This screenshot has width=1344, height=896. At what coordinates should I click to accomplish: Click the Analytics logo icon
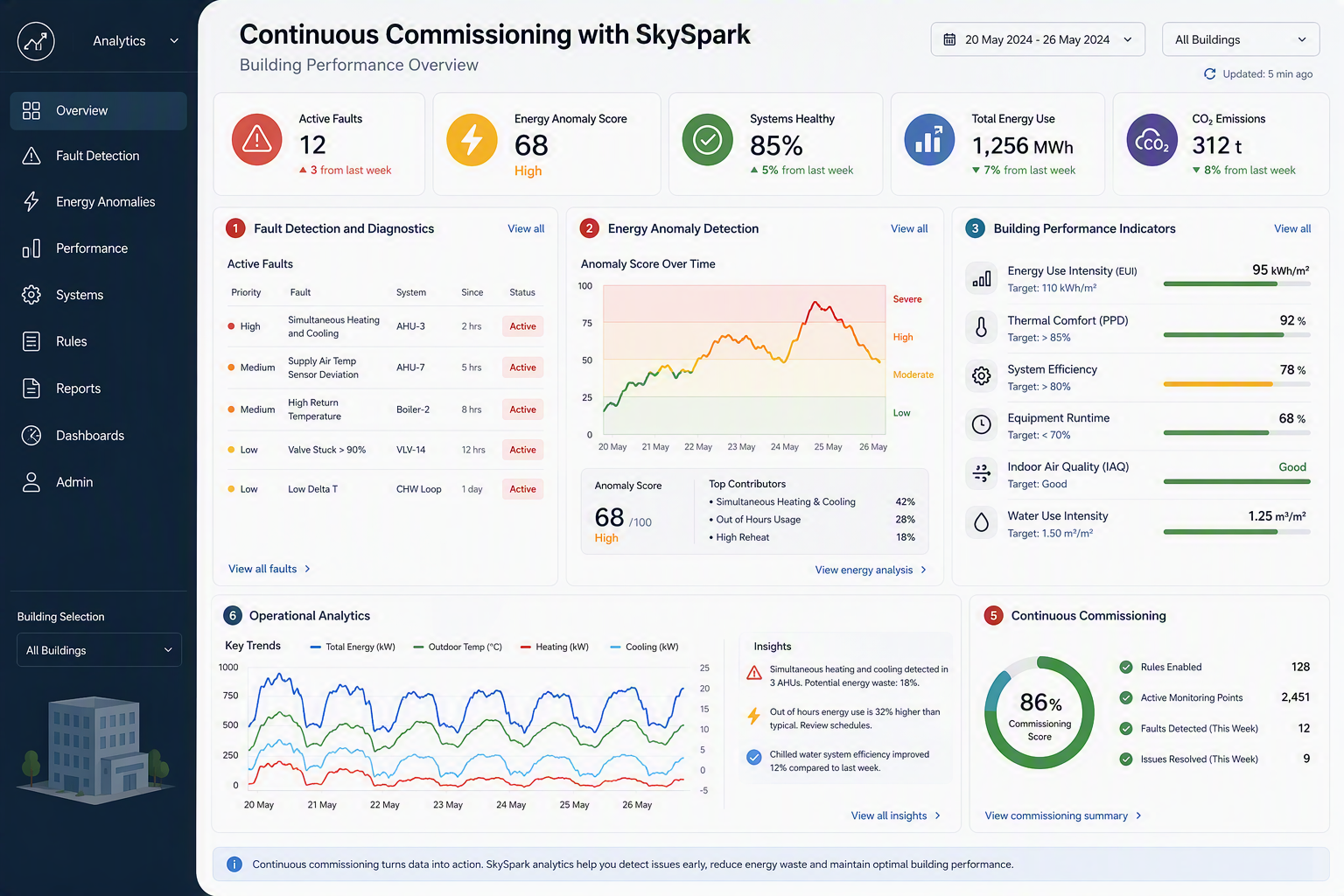[36, 41]
